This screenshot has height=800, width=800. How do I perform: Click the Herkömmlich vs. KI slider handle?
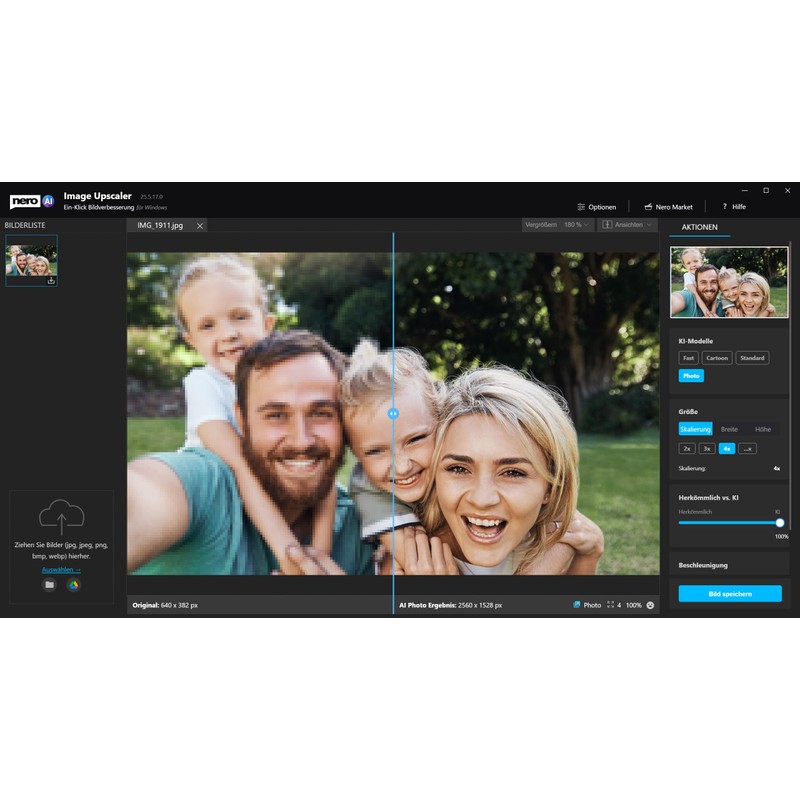pyautogui.click(x=779, y=522)
